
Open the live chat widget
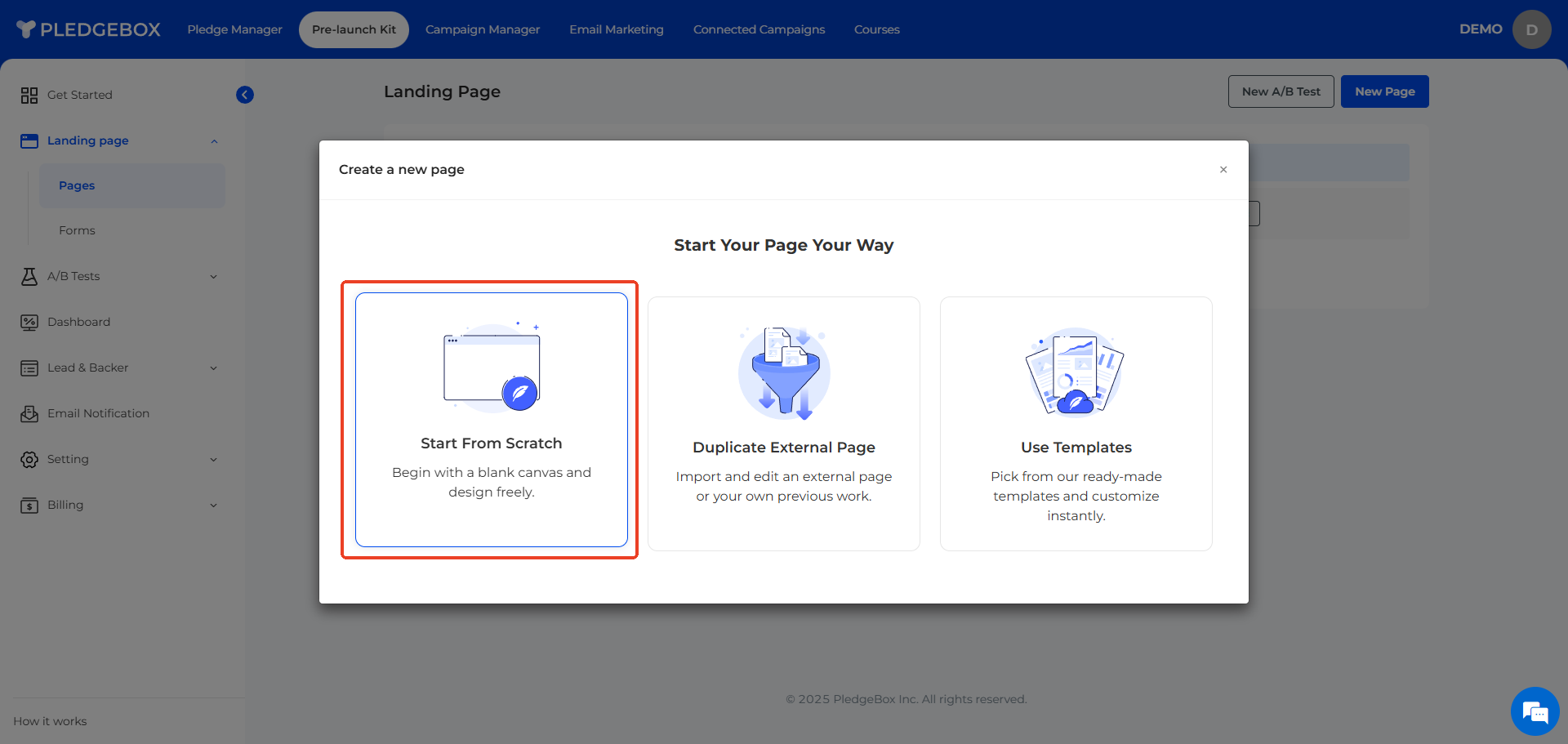[1535, 711]
